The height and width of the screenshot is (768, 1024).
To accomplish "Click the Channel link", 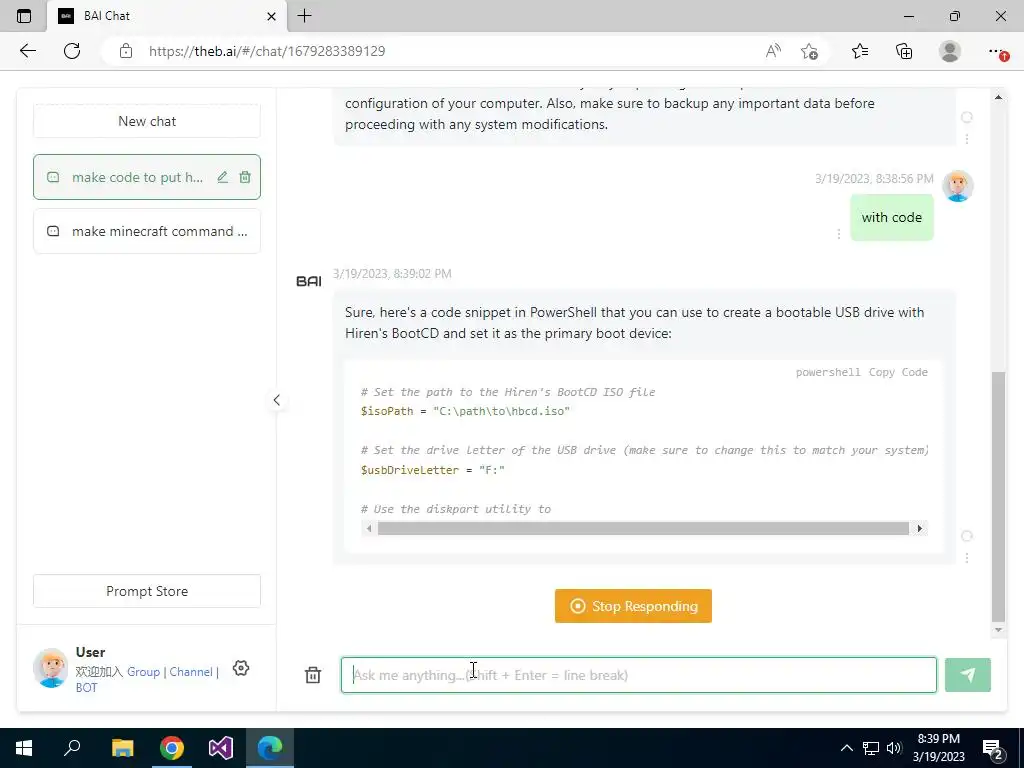I will pos(191,672).
